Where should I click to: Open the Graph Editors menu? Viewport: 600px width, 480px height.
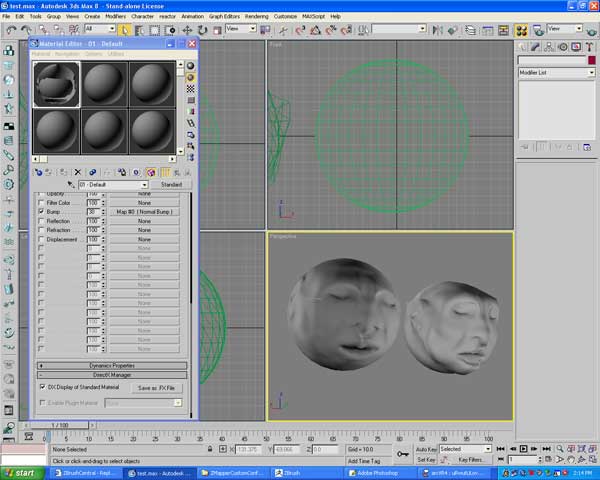tap(224, 16)
